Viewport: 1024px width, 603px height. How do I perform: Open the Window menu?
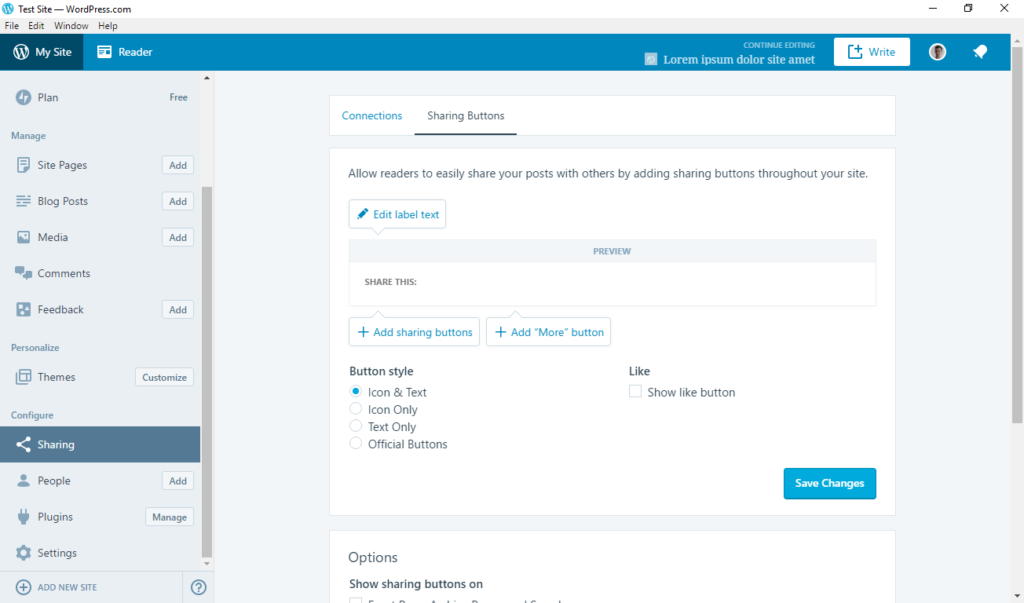tap(71, 25)
